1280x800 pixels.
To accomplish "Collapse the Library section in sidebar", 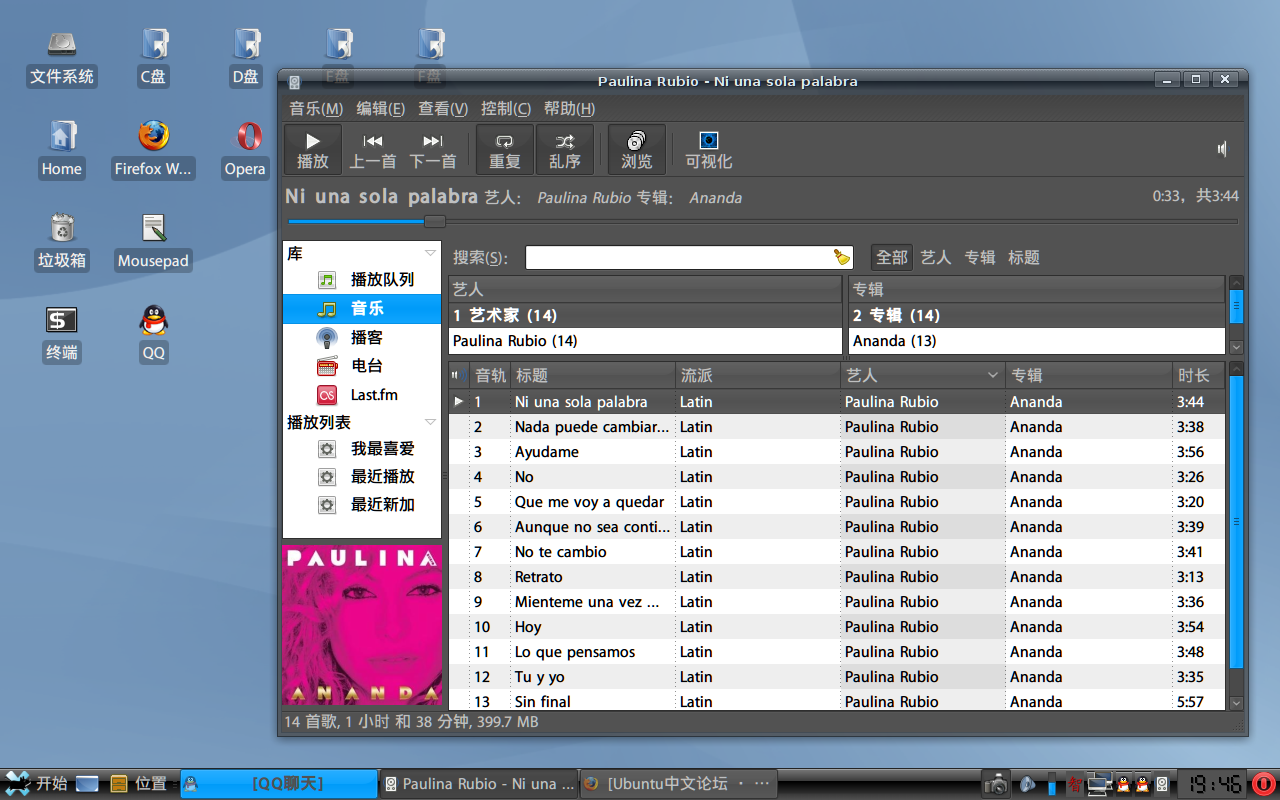I will click(x=430, y=253).
